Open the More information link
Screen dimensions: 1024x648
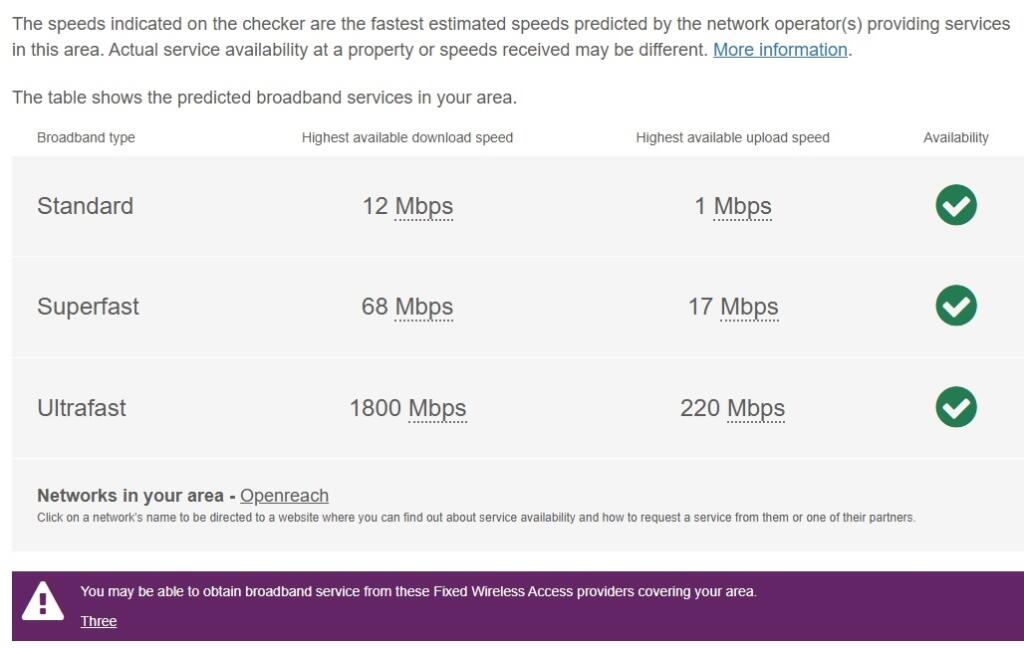click(780, 50)
